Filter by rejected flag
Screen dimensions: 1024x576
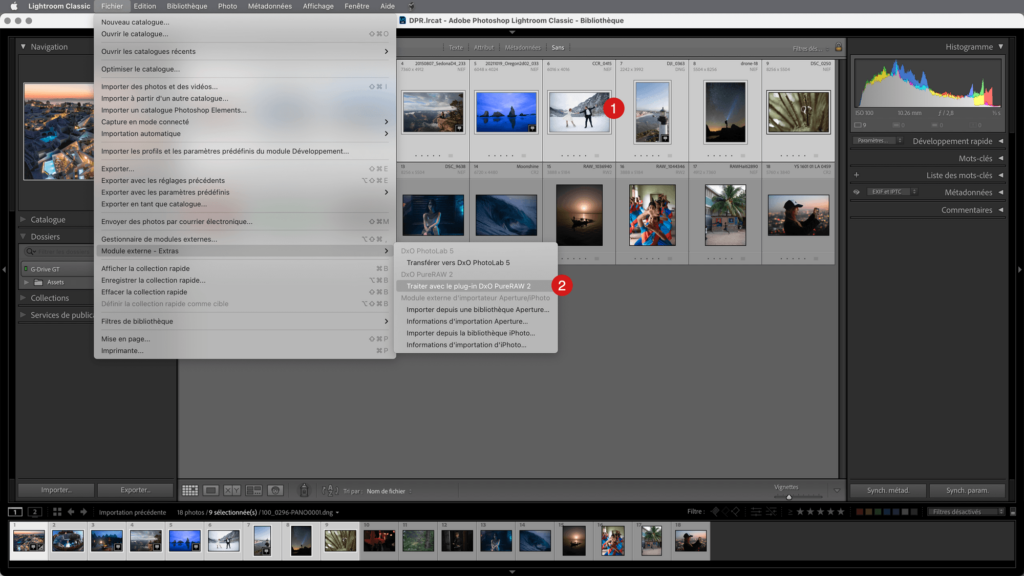(x=735, y=511)
